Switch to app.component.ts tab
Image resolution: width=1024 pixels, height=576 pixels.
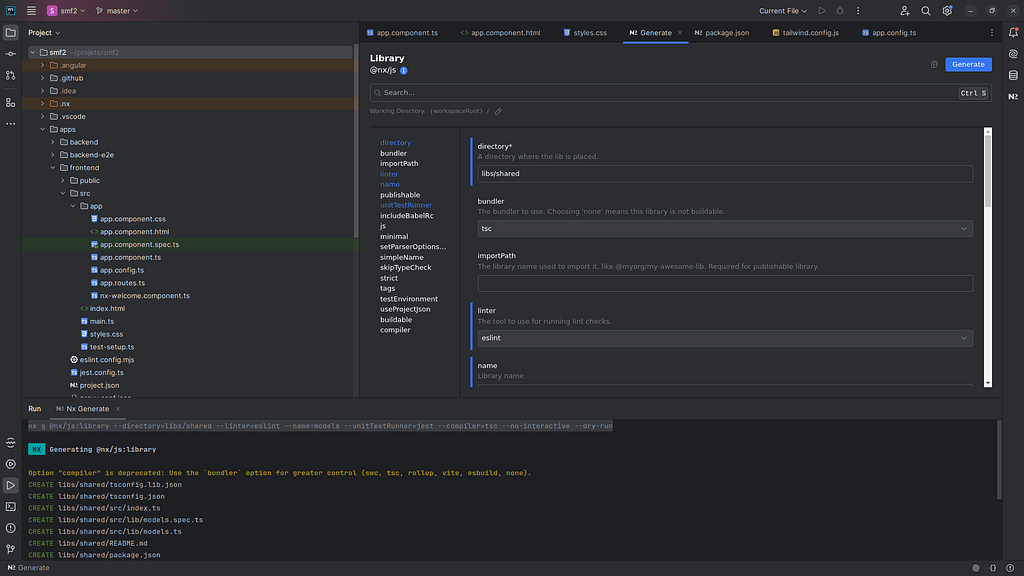402,33
